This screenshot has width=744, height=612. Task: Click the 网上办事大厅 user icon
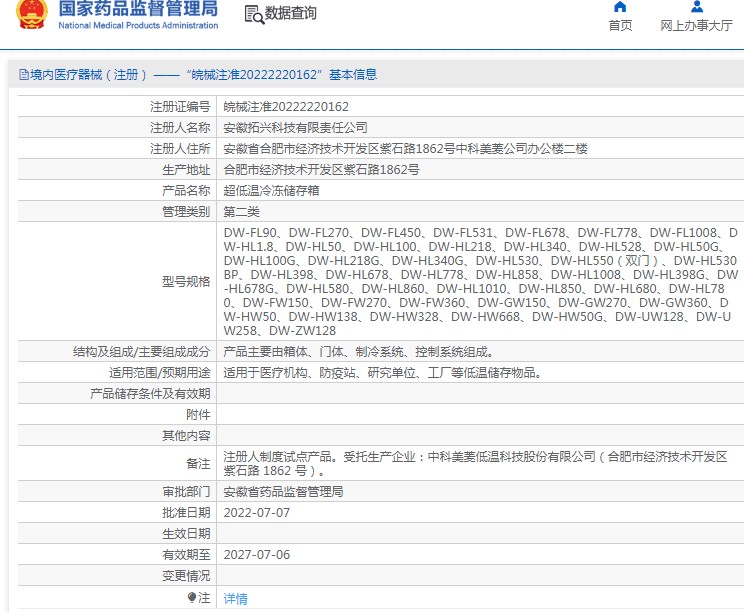697,7
